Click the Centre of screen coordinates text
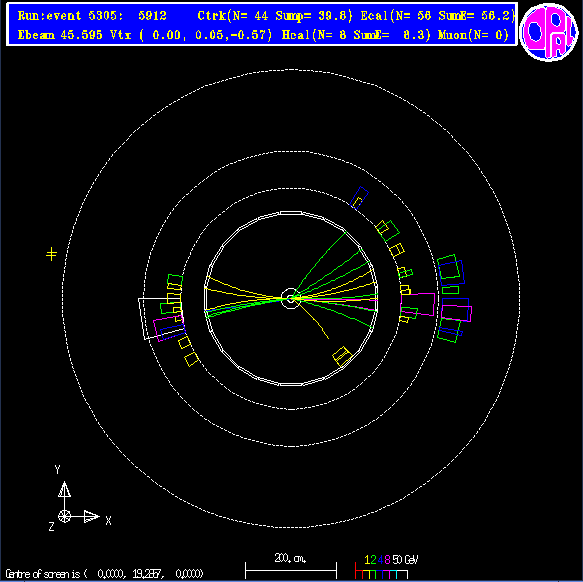Screen dimensions: 583x582 click(x=104, y=573)
